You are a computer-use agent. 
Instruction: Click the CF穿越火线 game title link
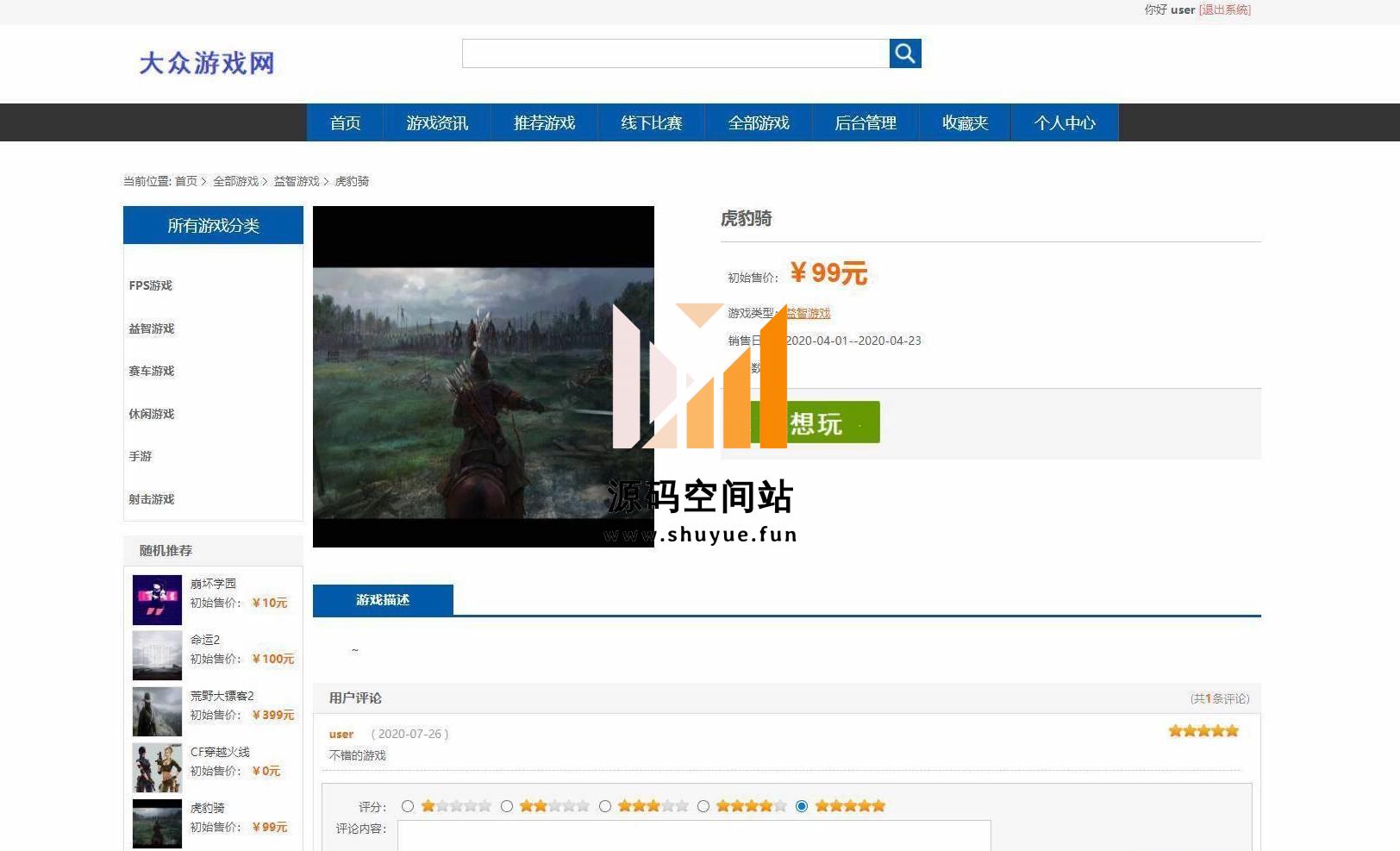(220, 752)
